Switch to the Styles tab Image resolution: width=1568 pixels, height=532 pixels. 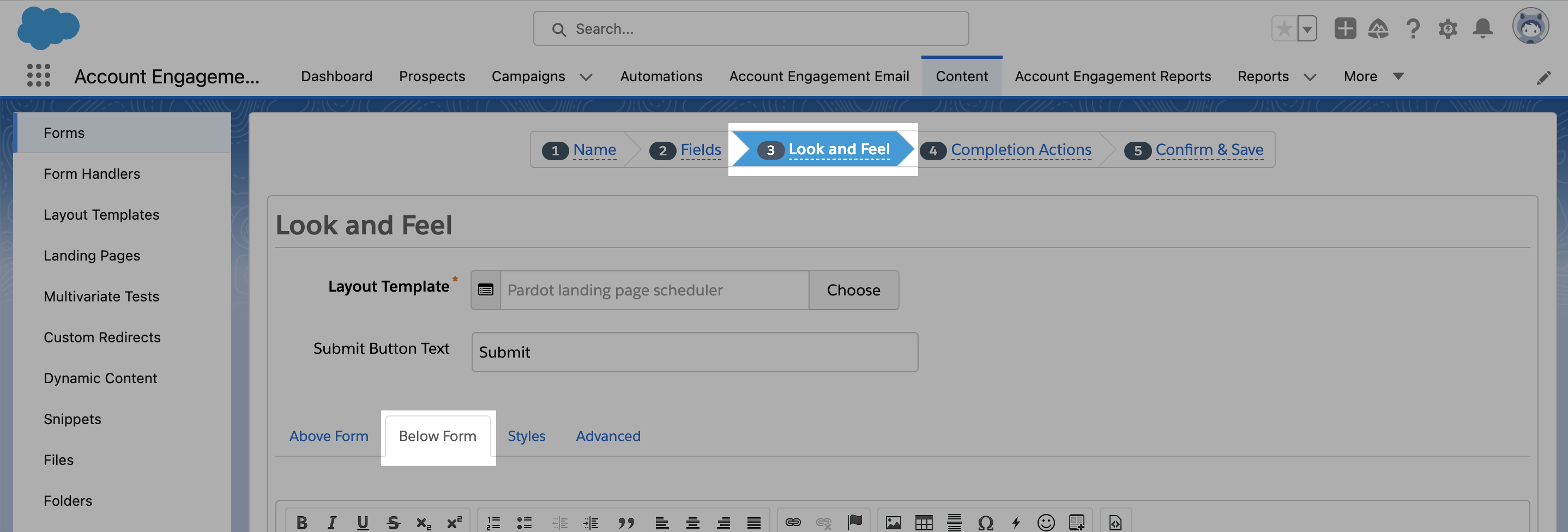point(527,436)
